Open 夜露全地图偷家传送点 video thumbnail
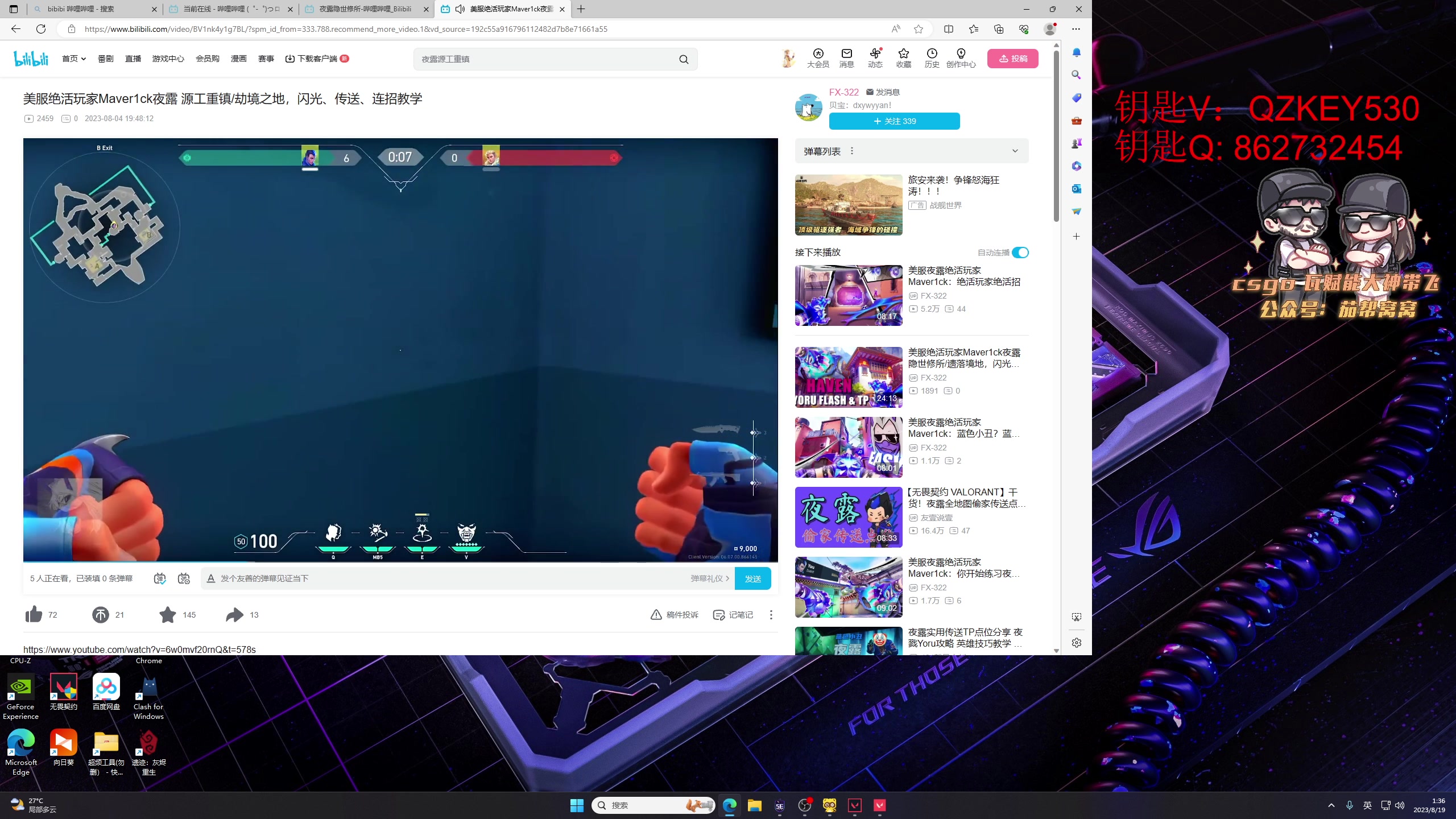The image size is (1456, 819). click(848, 517)
